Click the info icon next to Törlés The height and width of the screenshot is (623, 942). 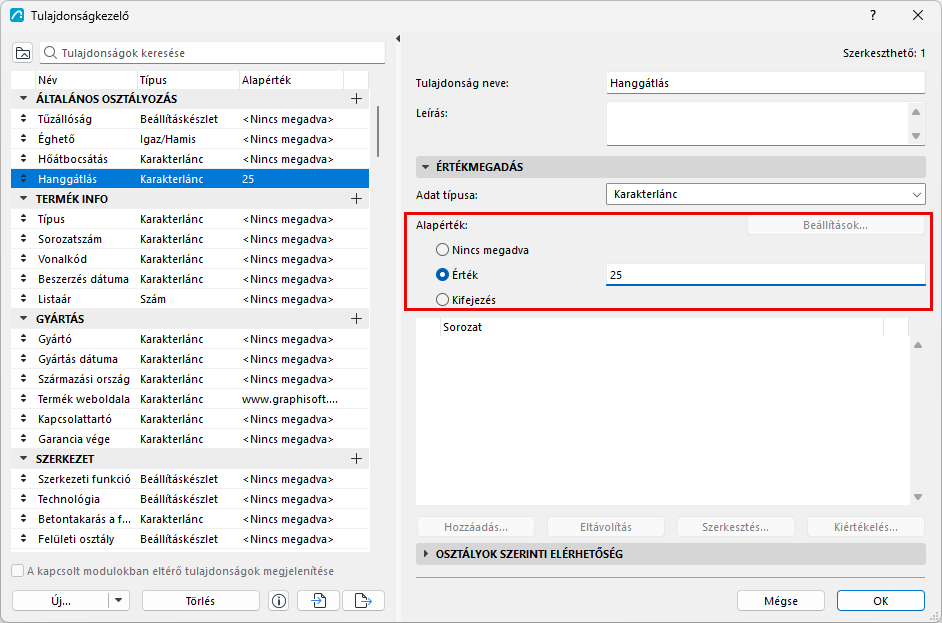(279, 601)
